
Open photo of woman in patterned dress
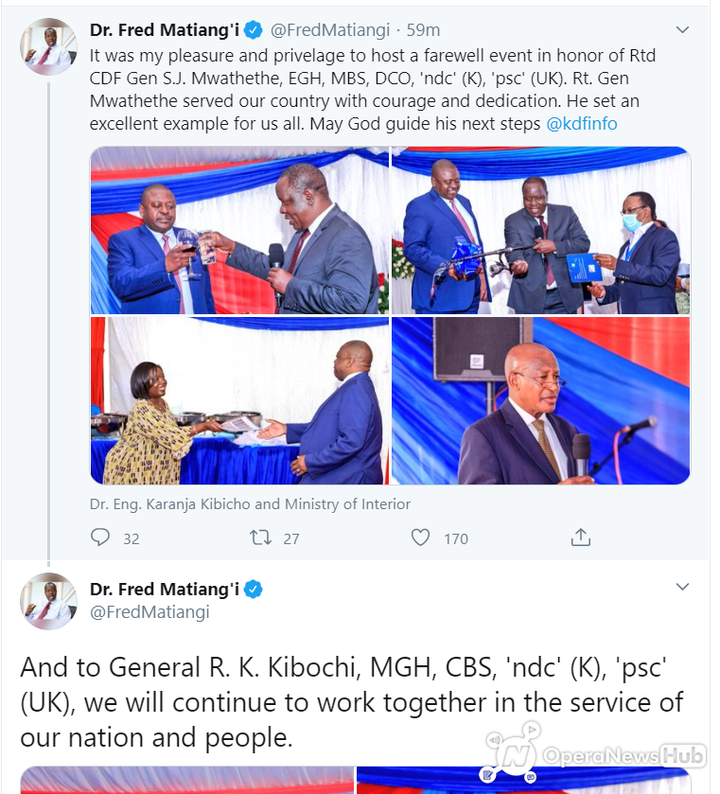[x=240, y=401]
